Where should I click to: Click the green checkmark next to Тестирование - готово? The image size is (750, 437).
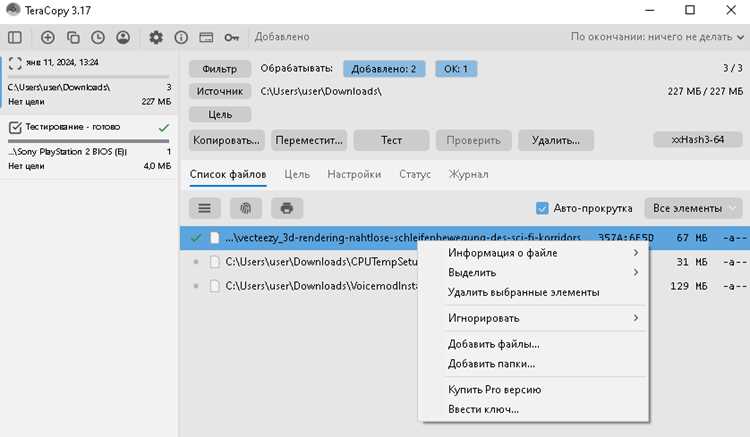pyautogui.click(x=164, y=128)
